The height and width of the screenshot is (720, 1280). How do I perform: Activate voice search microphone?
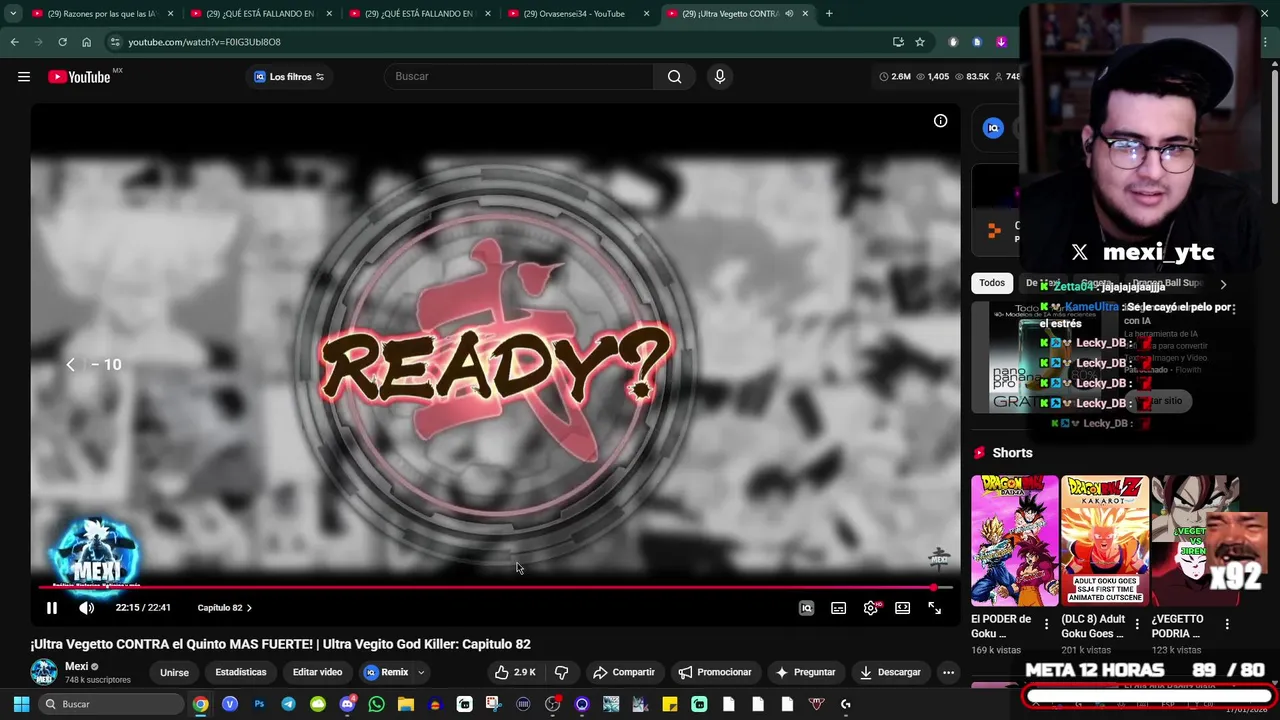click(x=719, y=77)
